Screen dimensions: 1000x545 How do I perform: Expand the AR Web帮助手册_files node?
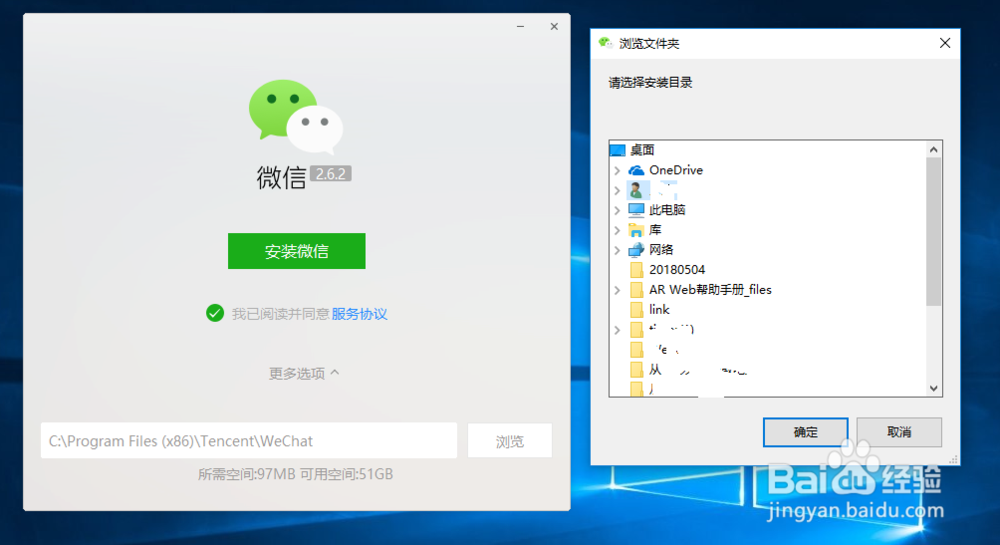[617, 290]
